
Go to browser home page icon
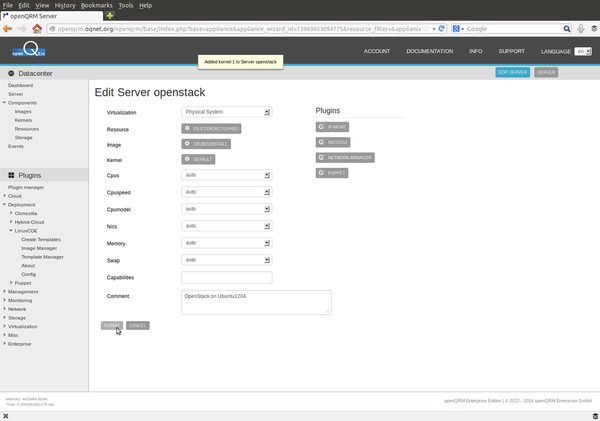[37, 29]
